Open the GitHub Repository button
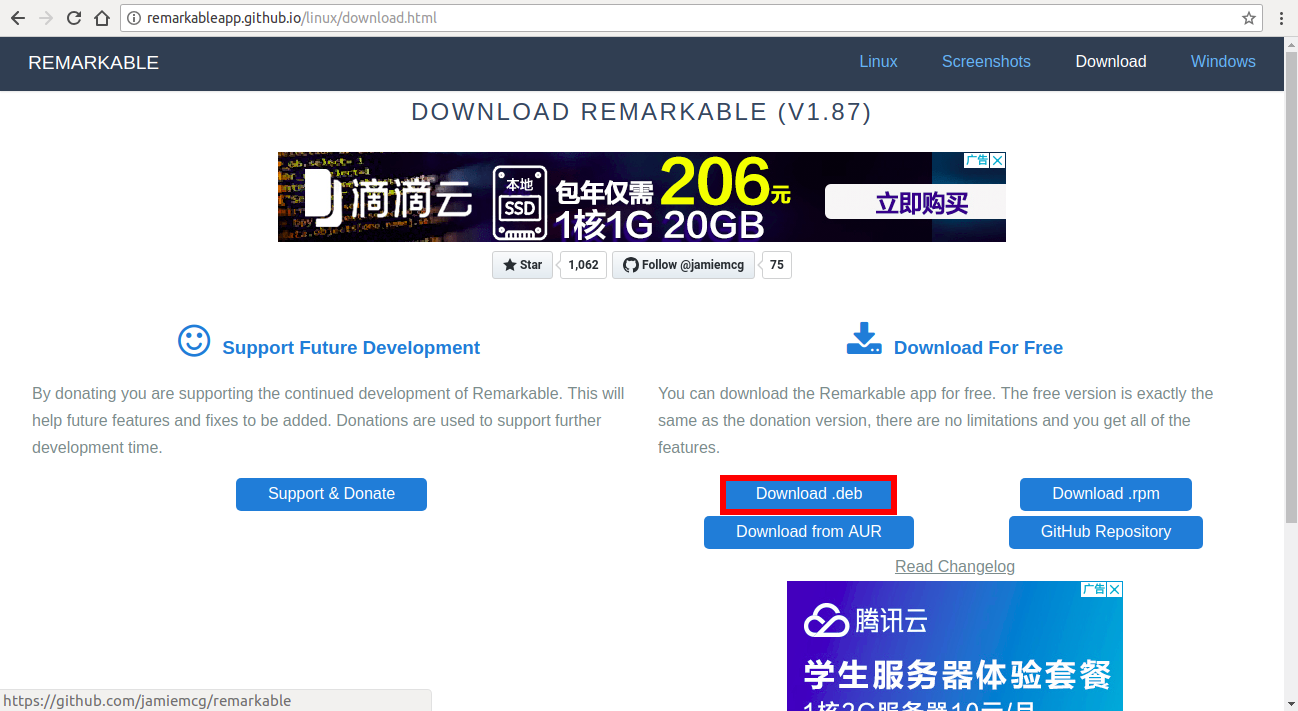The width and height of the screenshot is (1298, 711). 1106,532
